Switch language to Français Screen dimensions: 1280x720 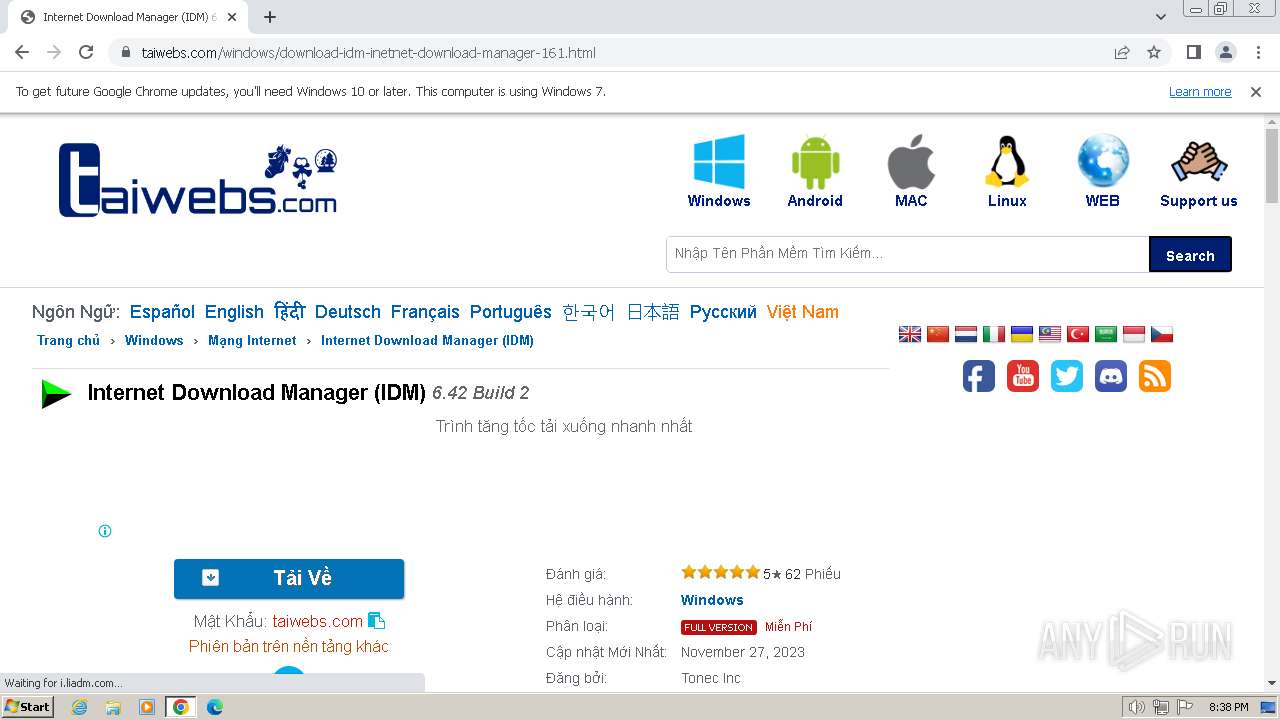pyautogui.click(x=425, y=312)
